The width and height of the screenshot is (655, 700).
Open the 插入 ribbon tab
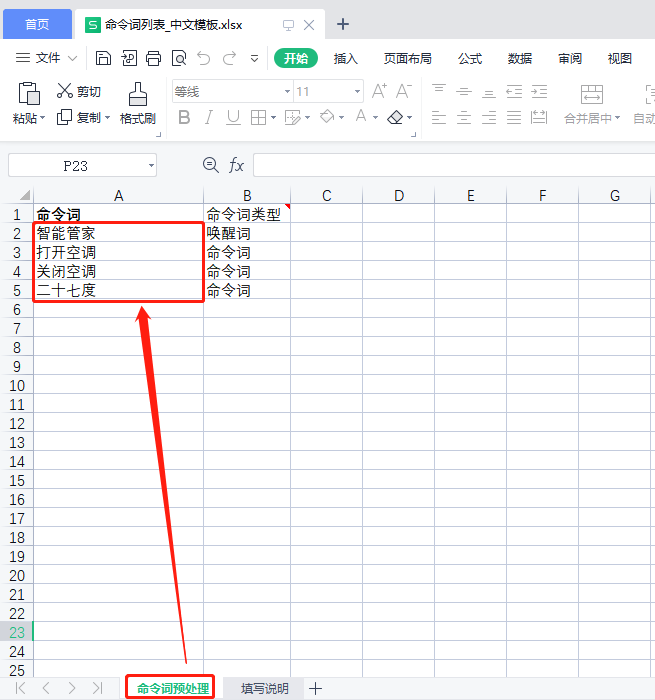[x=346, y=58]
